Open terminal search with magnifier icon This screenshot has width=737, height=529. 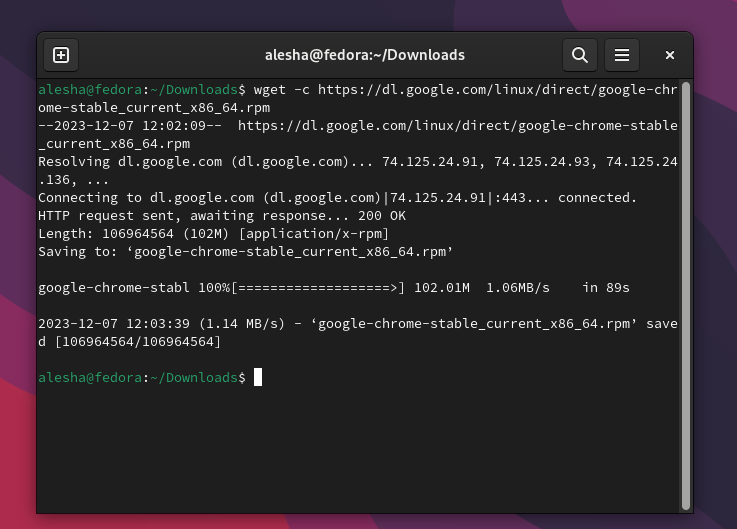580,55
